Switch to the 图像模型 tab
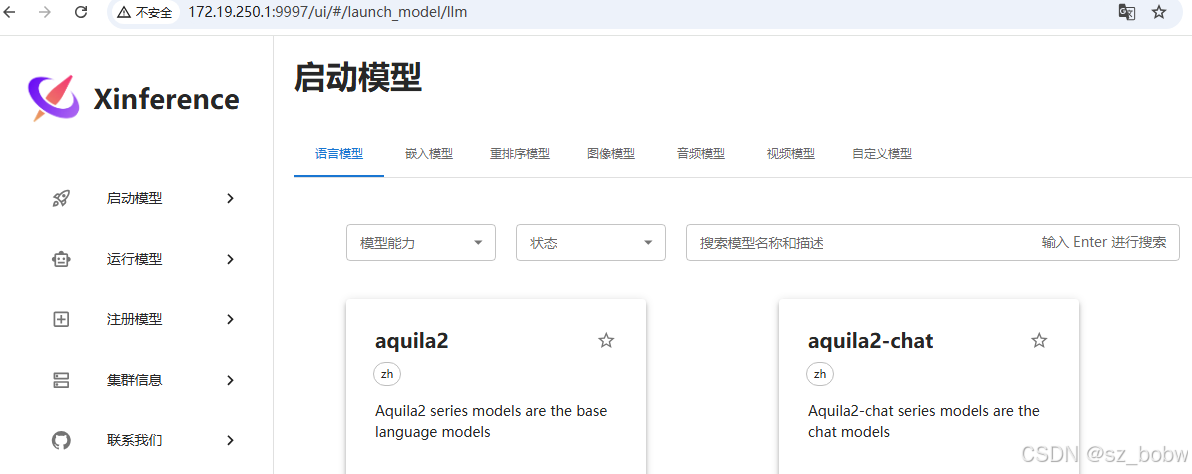Image resolution: width=1192 pixels, height=474 pixels. click(611, 154)
